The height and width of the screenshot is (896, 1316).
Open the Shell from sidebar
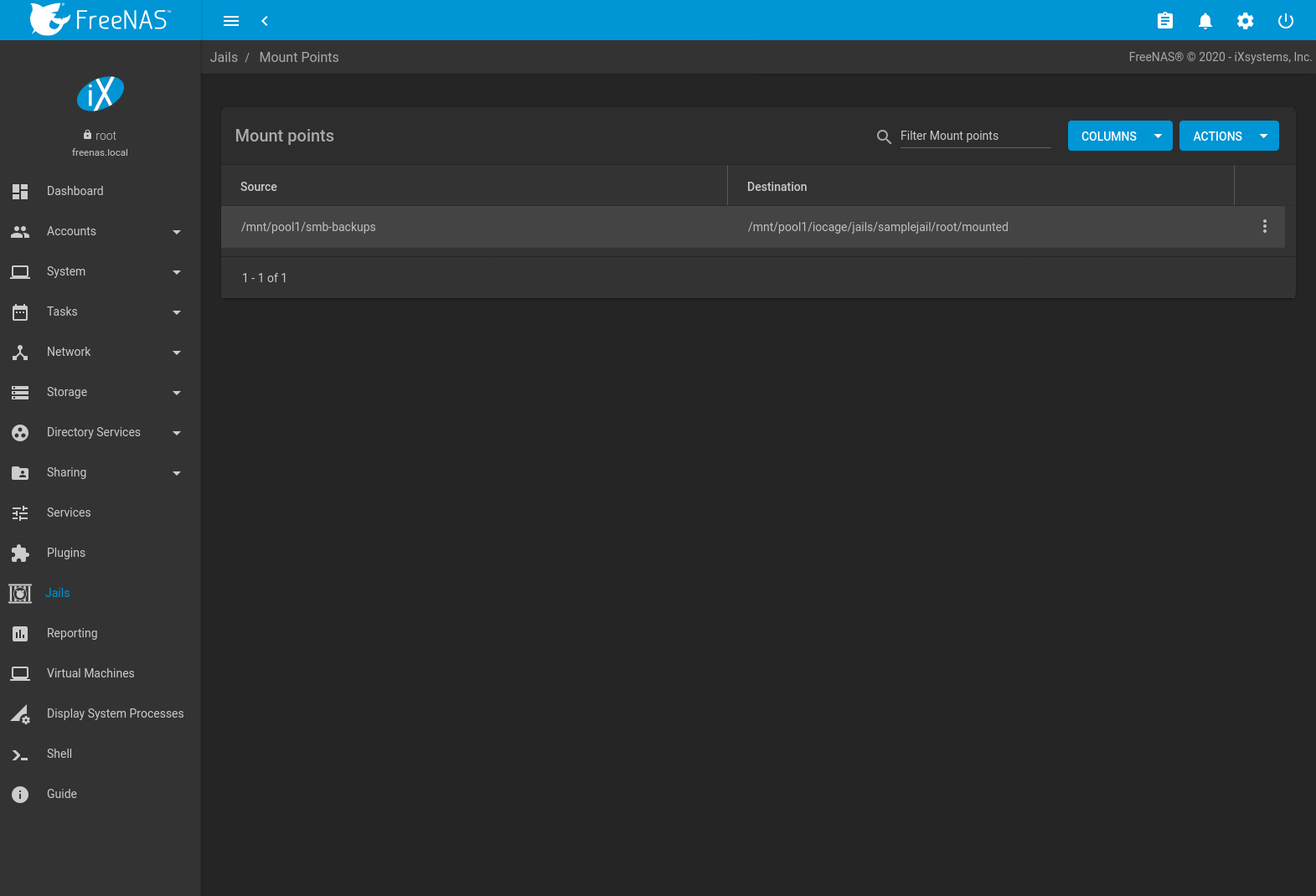click(59, 754)
